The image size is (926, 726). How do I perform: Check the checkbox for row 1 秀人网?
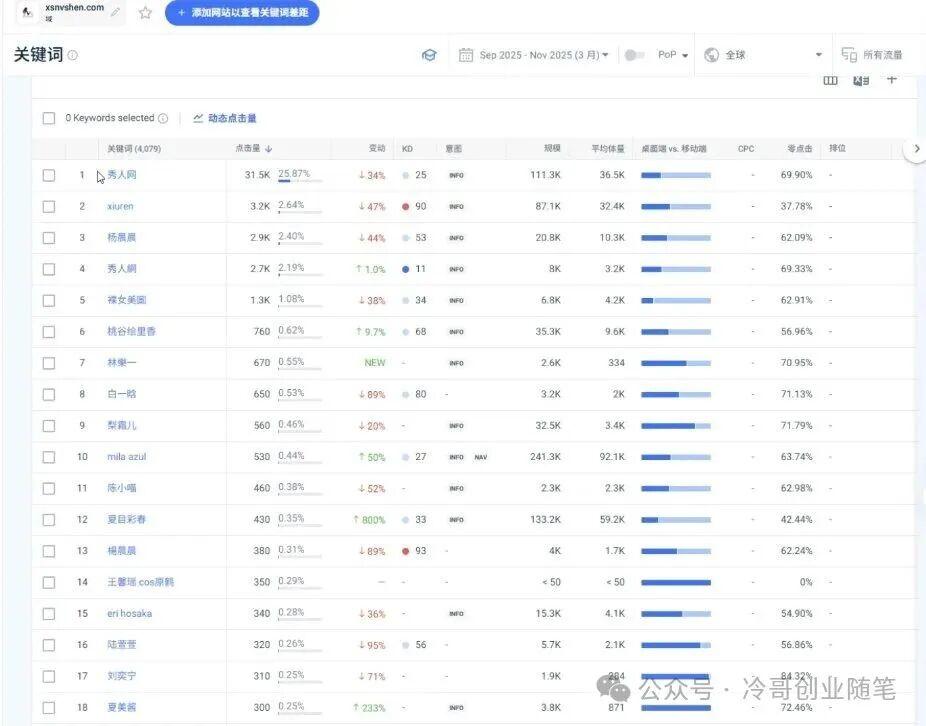click(49, 175)
